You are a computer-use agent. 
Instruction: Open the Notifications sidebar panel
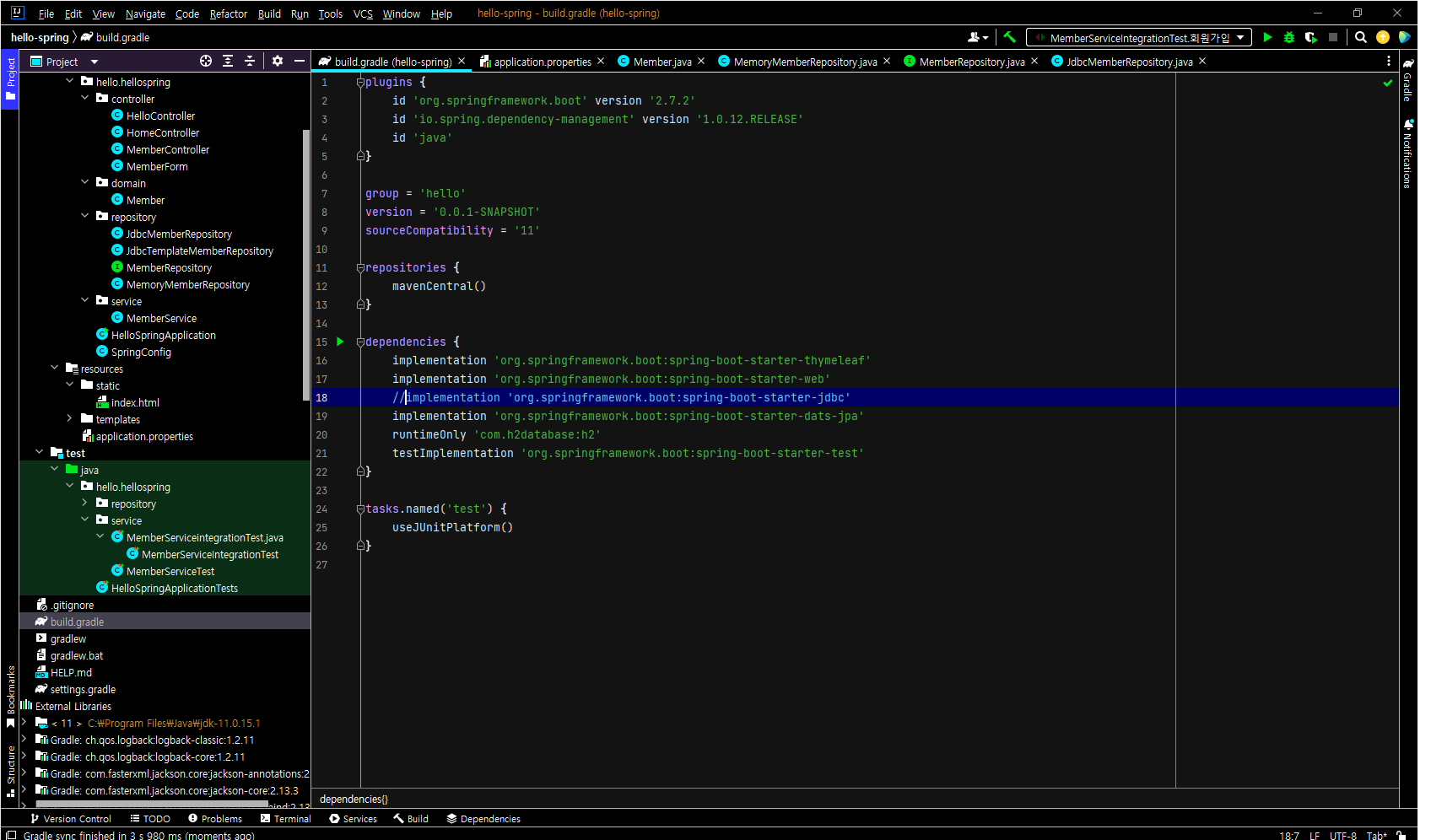tap(1408, 153)
